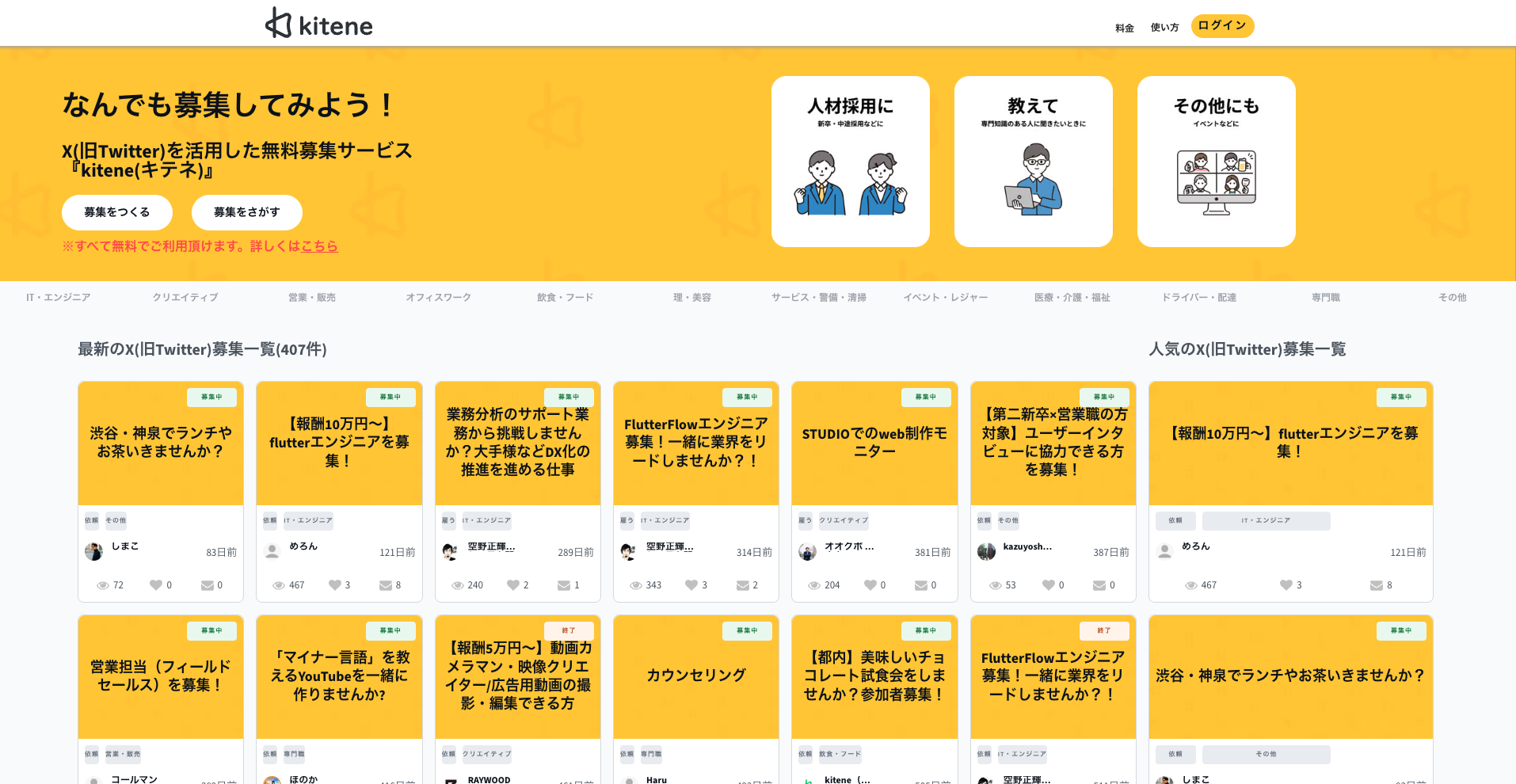Click 終了 badge on 動画カメラマン card
The width and height of the screenshot is (1516, 784).
click(x=569, y=631)
